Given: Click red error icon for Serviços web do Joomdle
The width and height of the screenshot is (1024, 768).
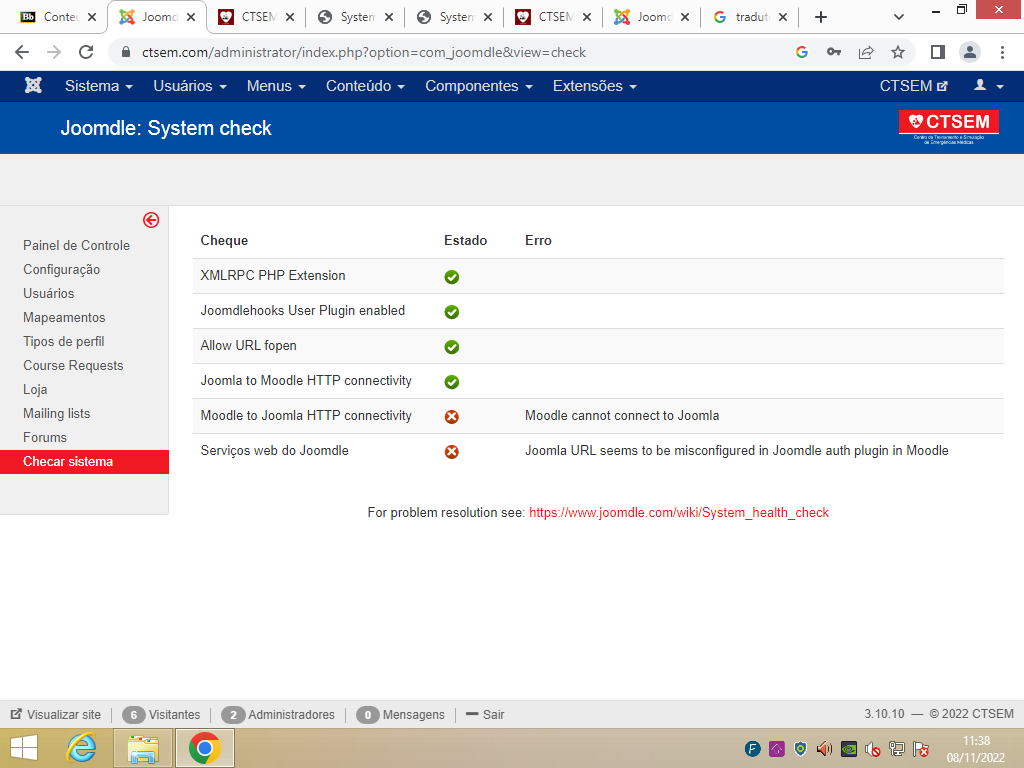Looking at the screenshot, I should click(x=451, y=452).
